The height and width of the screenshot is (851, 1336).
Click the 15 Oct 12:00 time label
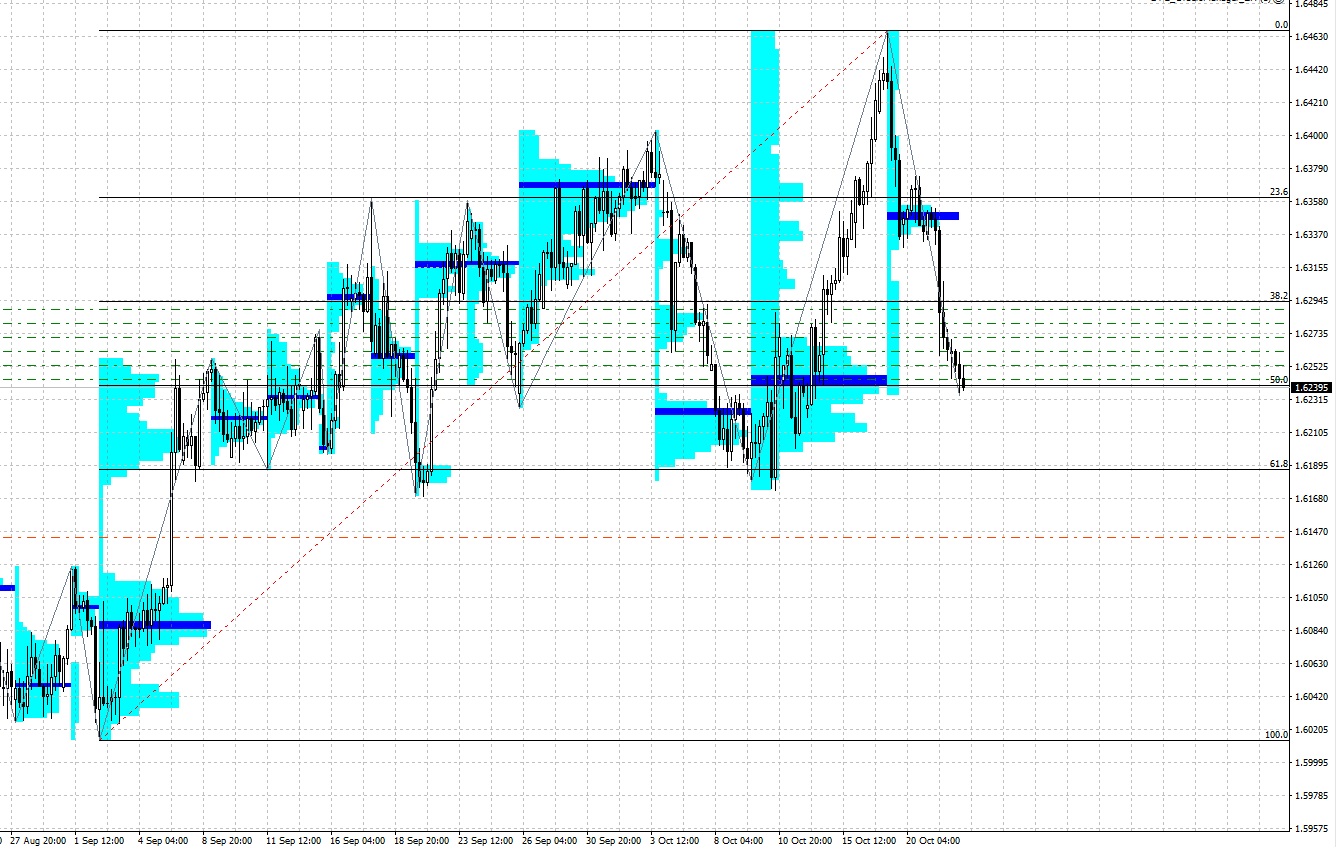pos(869,842)
